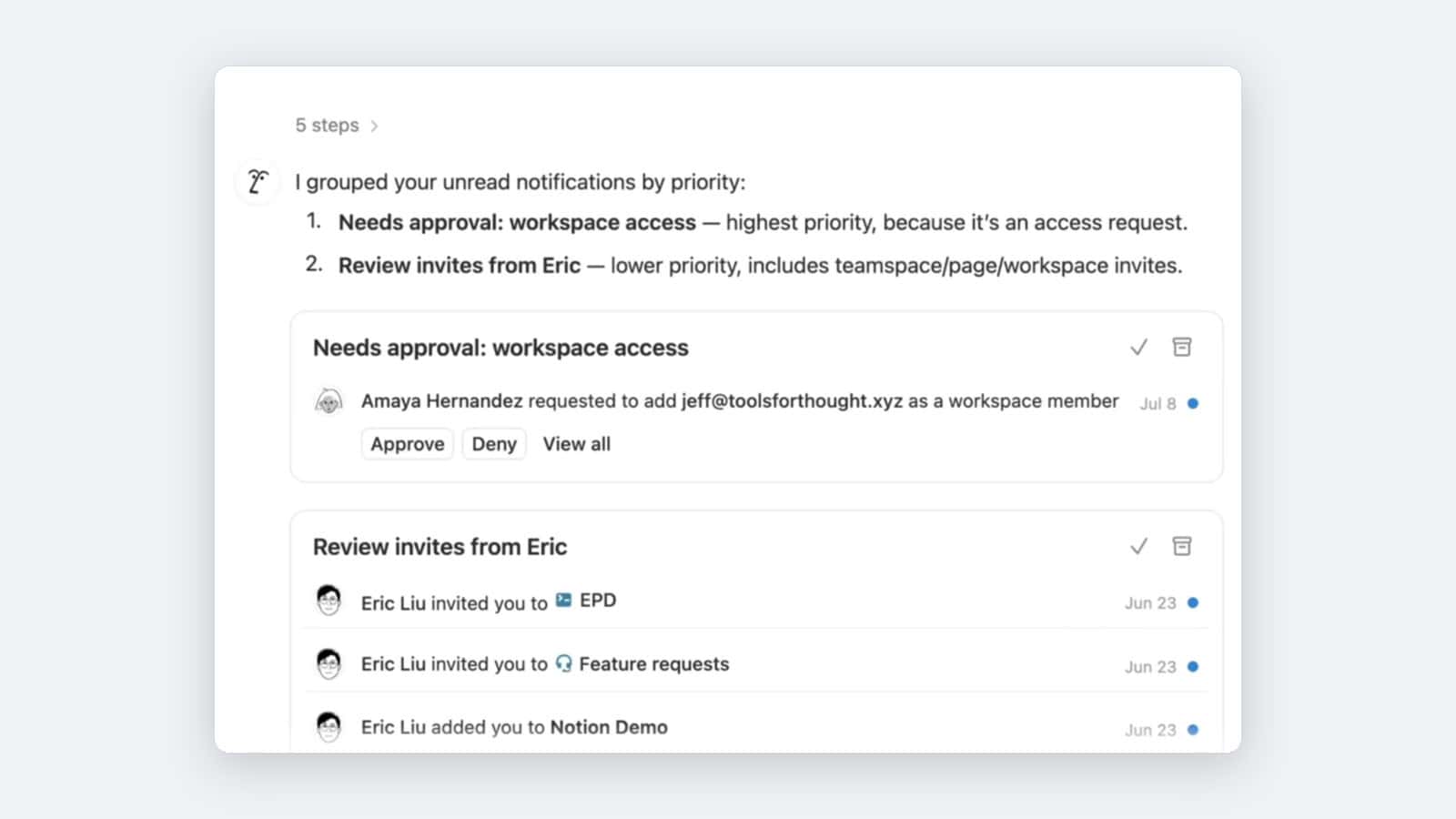Toggle unread dot on Amaya's Jul 8 notification
Viewport: 1456px width, 819px height.
(1193, 403)
